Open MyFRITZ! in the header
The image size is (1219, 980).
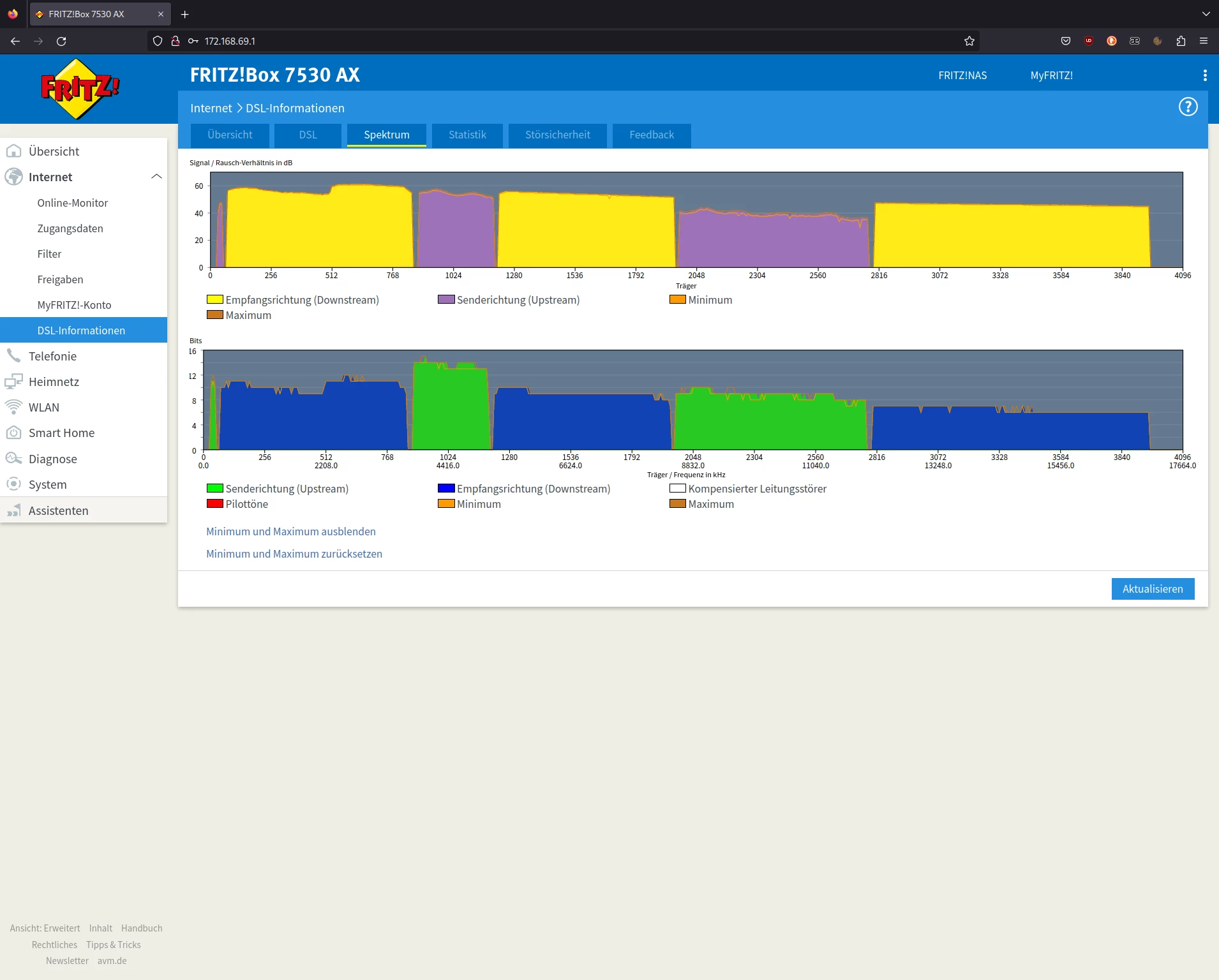[x=1051, y=75]
